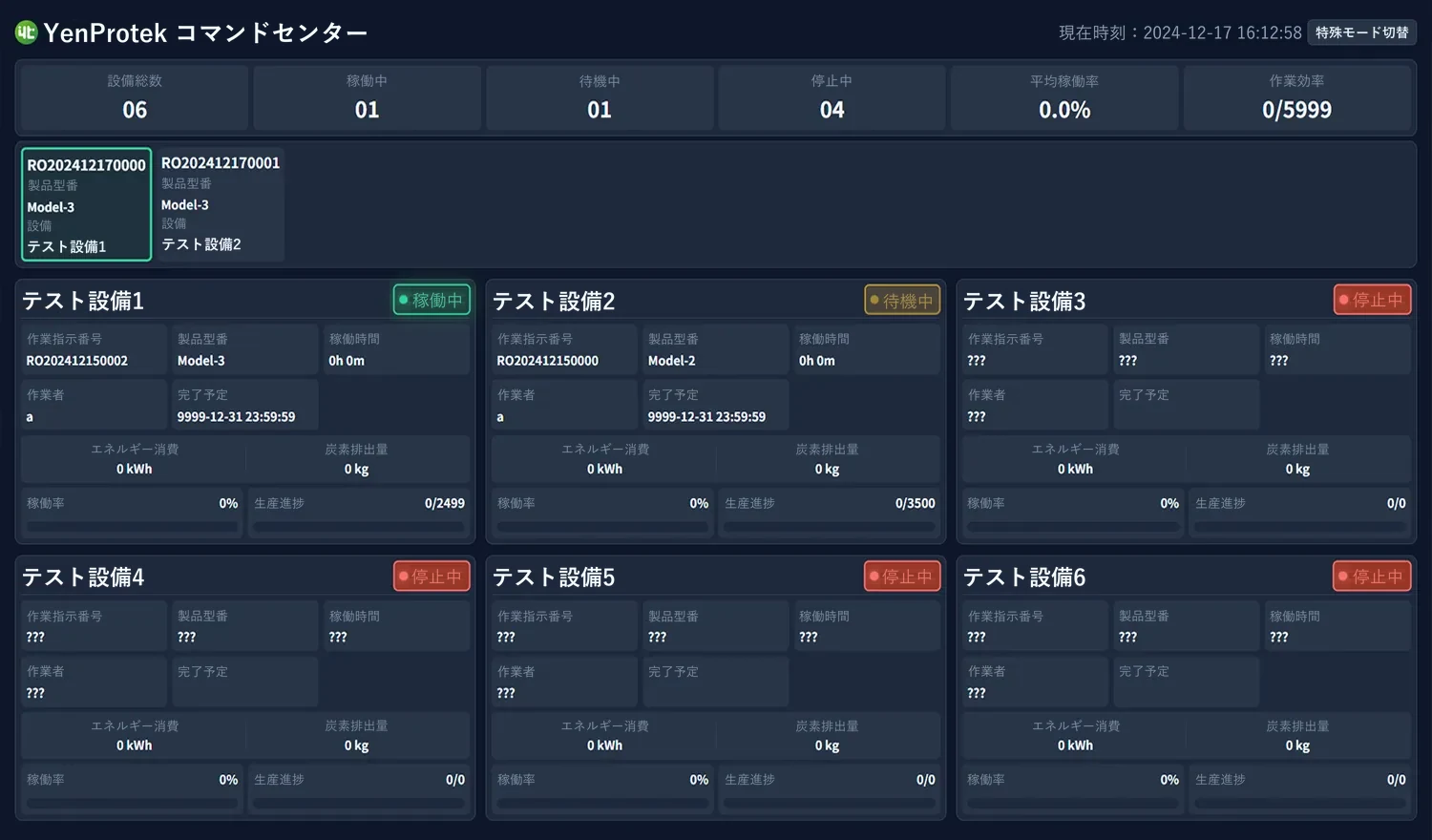Click the テスト設備2 panel title
This screenshot has width=1432, height=840.
coord(554,301)
